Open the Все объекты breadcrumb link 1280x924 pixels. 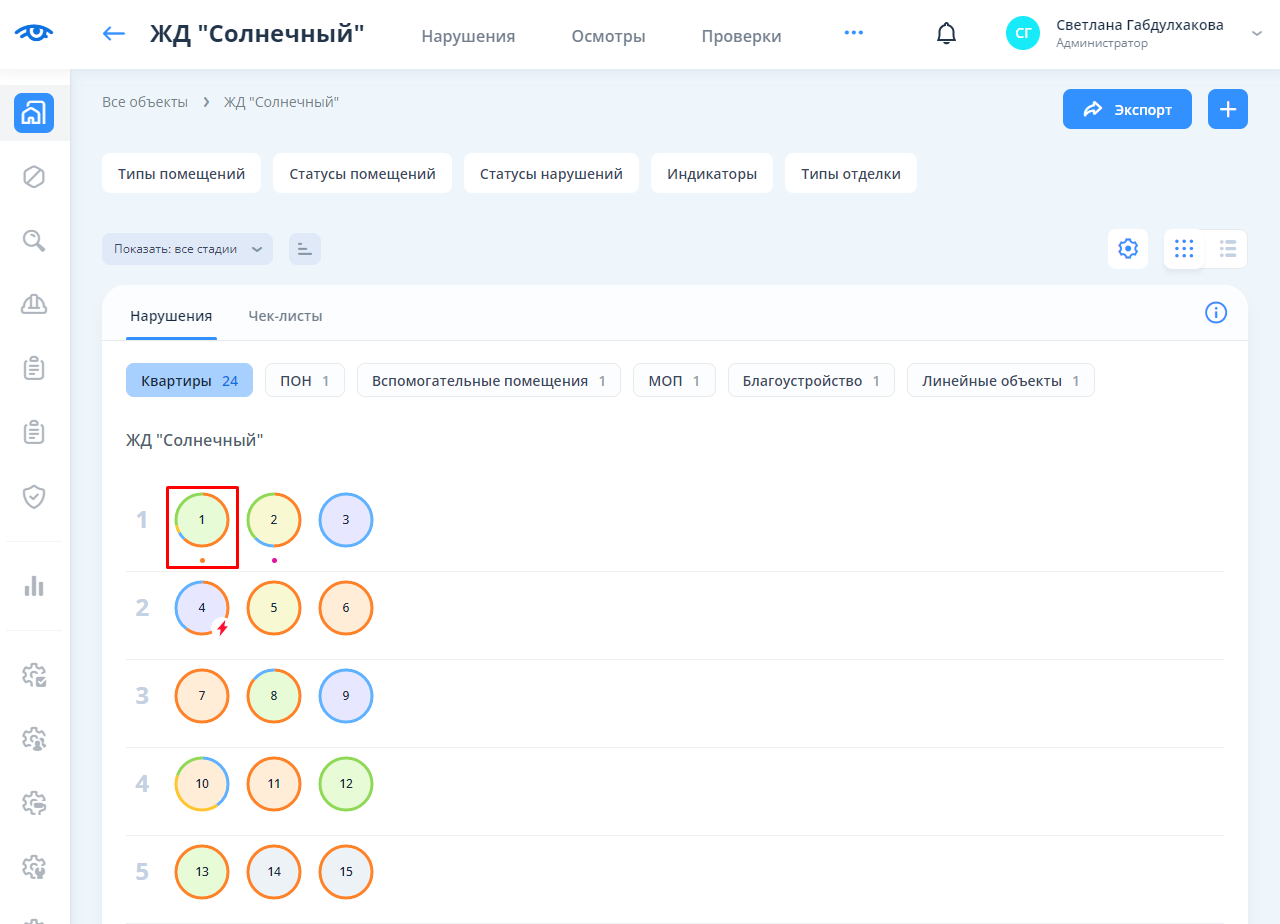[145, 102]
